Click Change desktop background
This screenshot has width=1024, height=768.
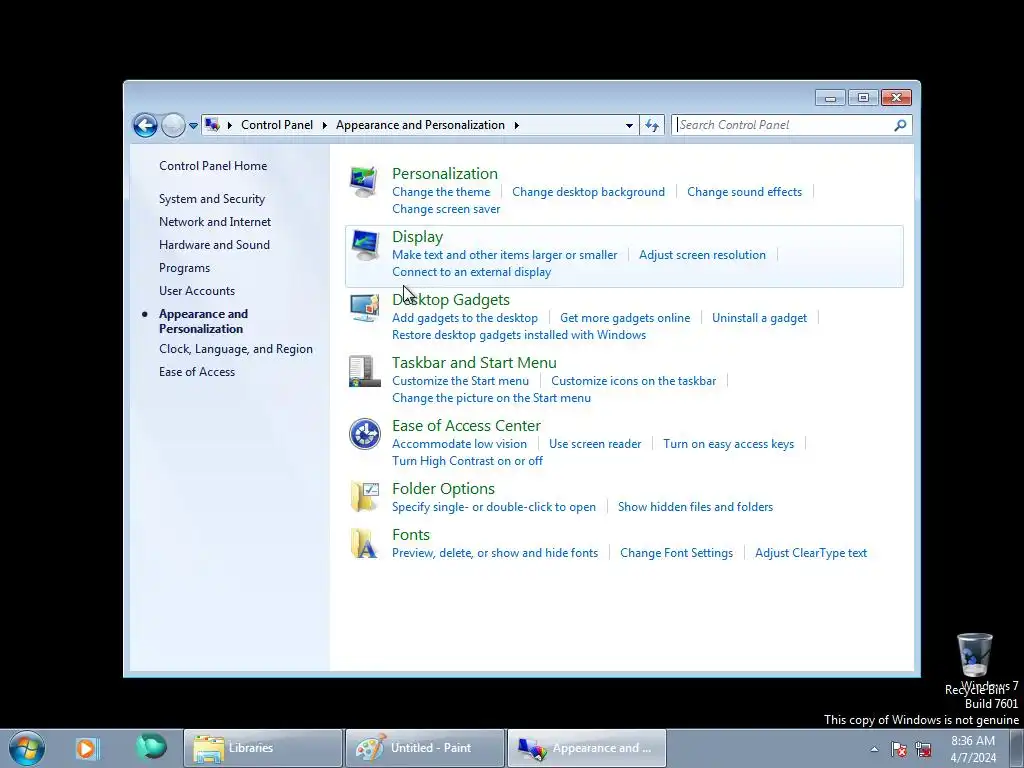[x=588, y=192]
